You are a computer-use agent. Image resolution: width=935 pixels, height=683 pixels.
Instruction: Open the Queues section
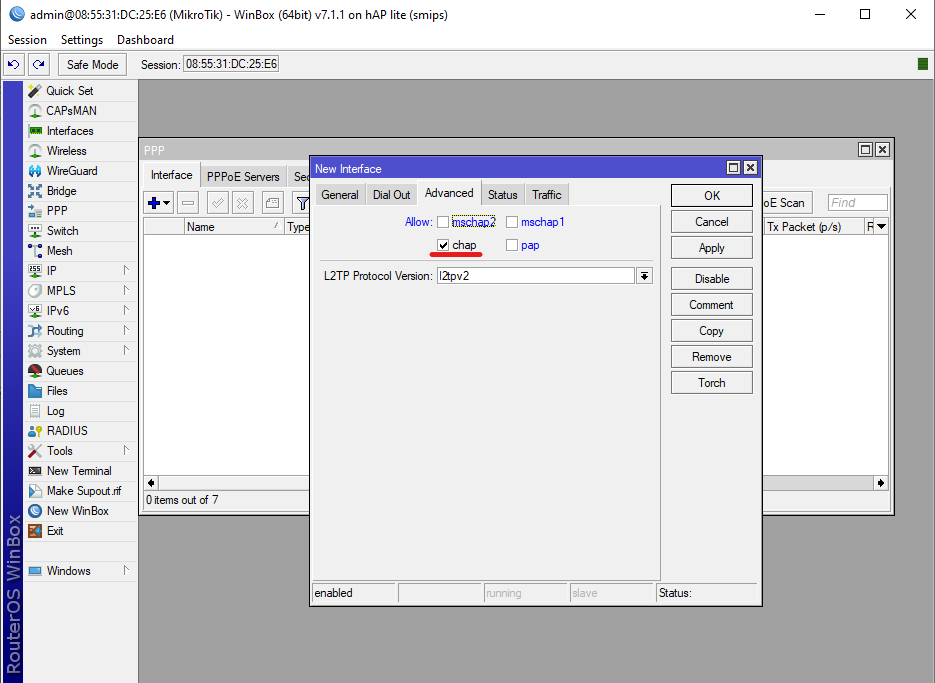pos(65,371)
